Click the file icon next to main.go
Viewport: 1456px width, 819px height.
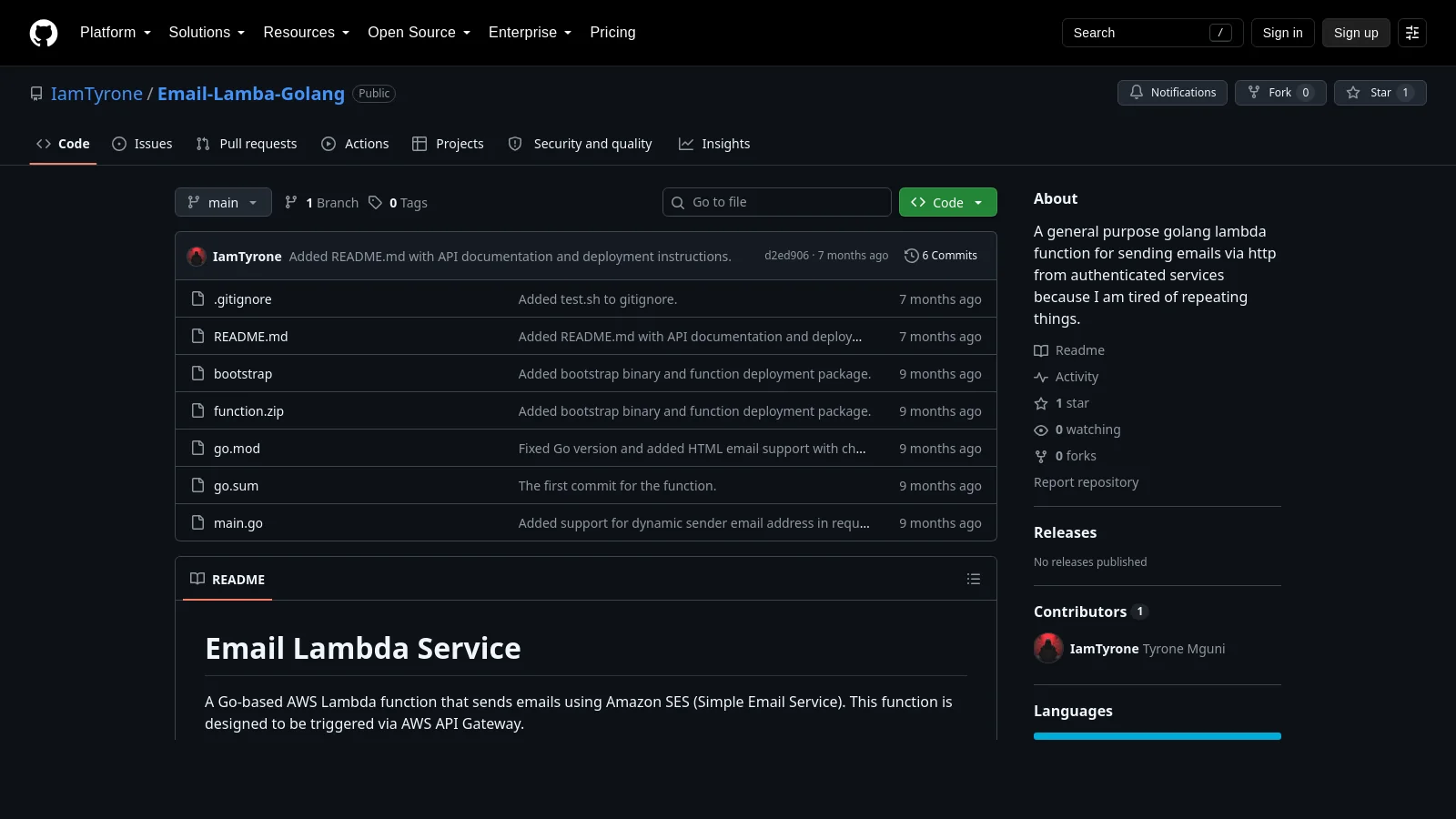[x=197, y=522]
